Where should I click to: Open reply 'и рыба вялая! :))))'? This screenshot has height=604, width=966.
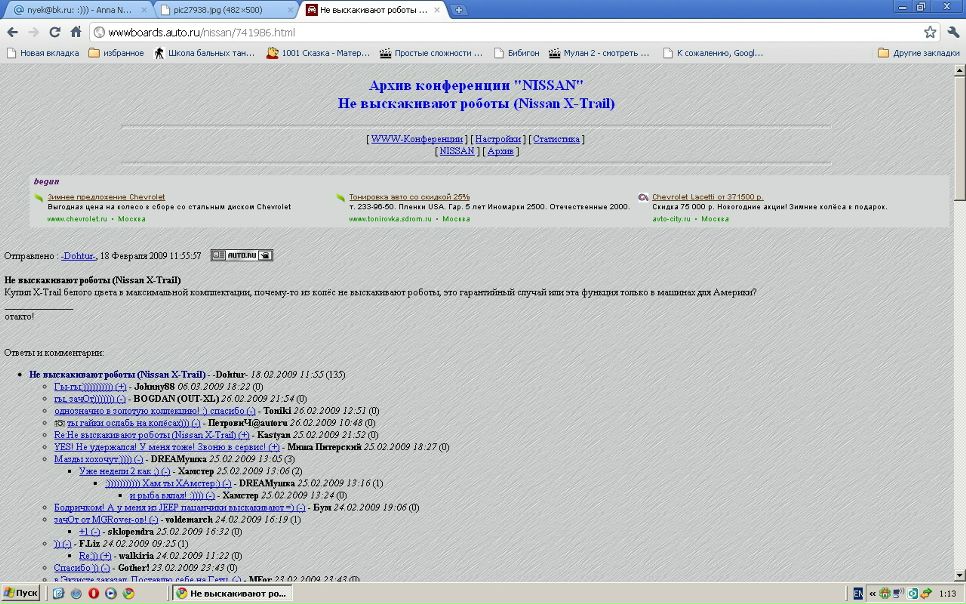[x=172, y=496]
